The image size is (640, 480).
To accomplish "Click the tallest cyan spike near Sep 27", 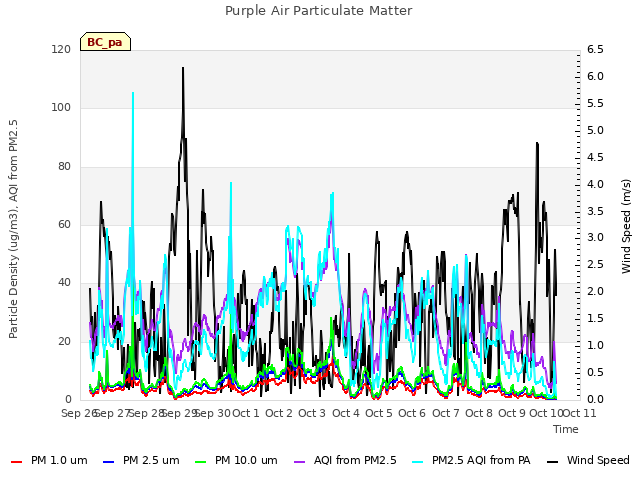I will pos(133,95).
